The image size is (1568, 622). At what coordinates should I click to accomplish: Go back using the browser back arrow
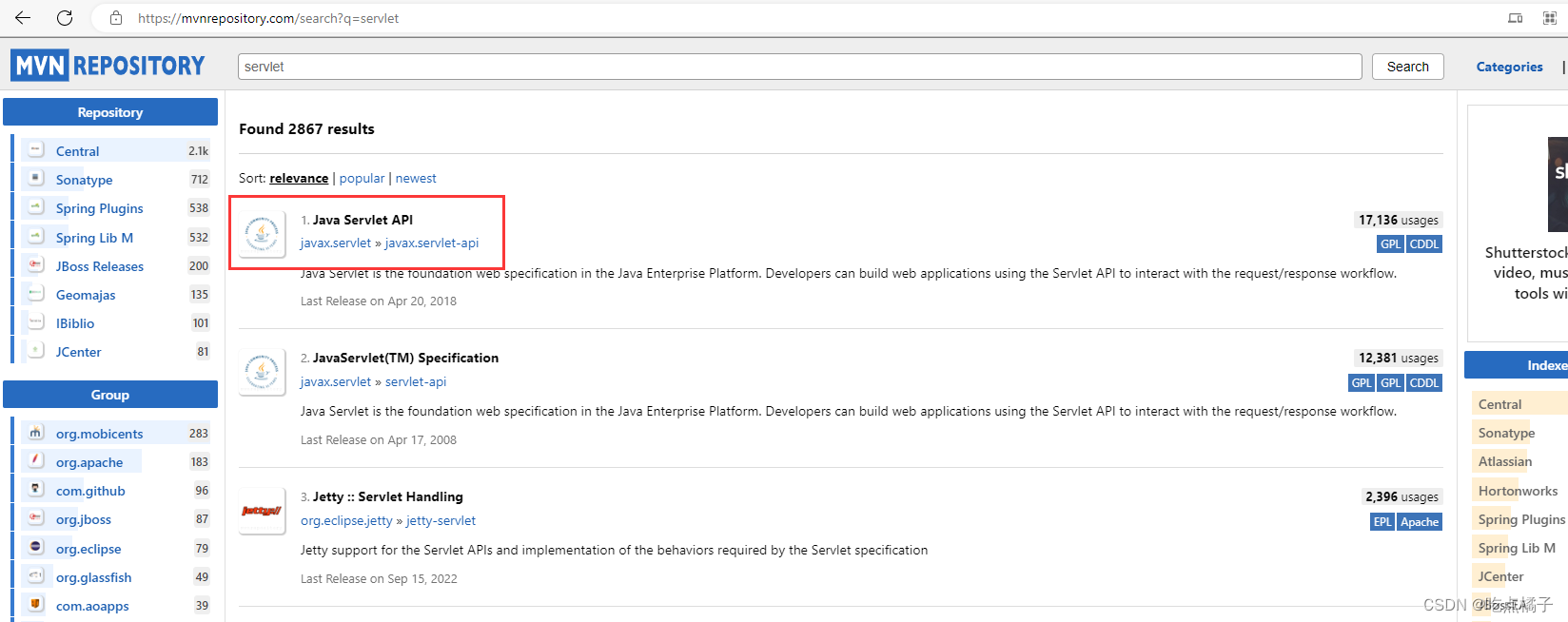23,18
